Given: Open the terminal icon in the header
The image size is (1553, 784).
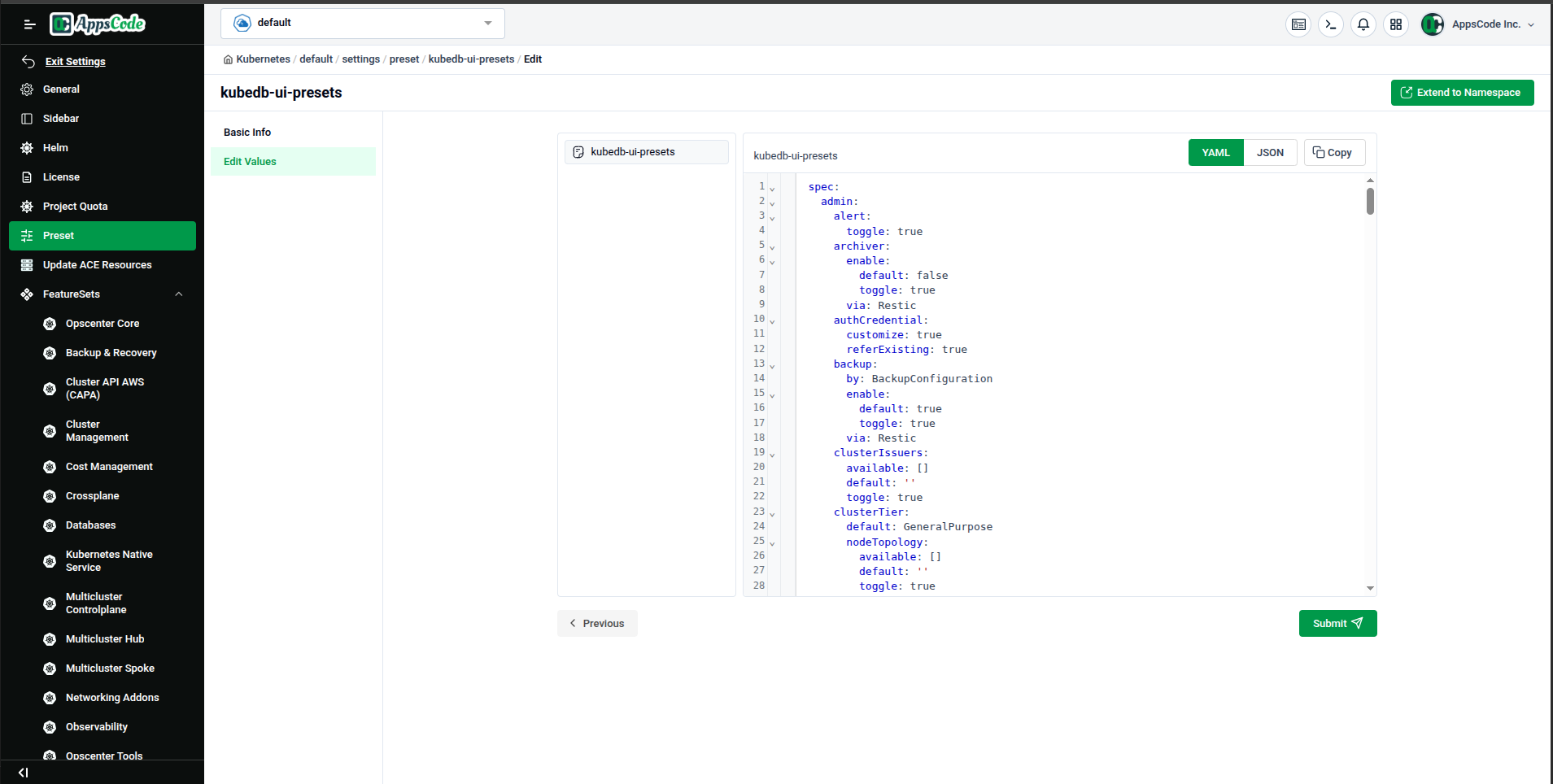Looking at the screenshot, I should point(1331,24).
